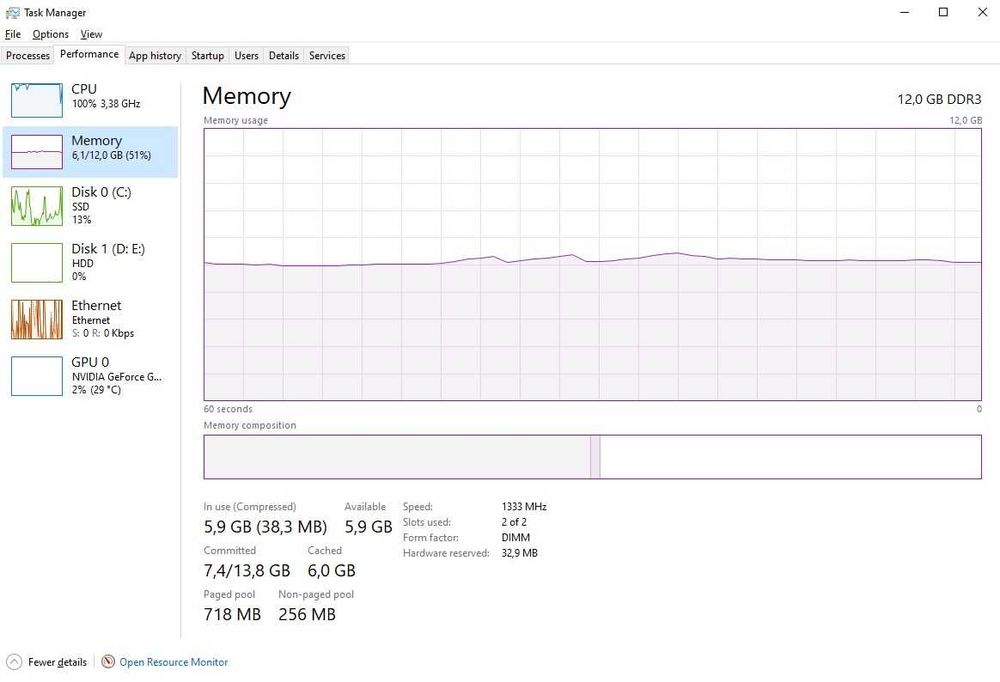Show GPU 0 NVIDIA GeForce graph
Image resolution: width=1000 pixels, height=682 pixels.
[x=36, y=376]
